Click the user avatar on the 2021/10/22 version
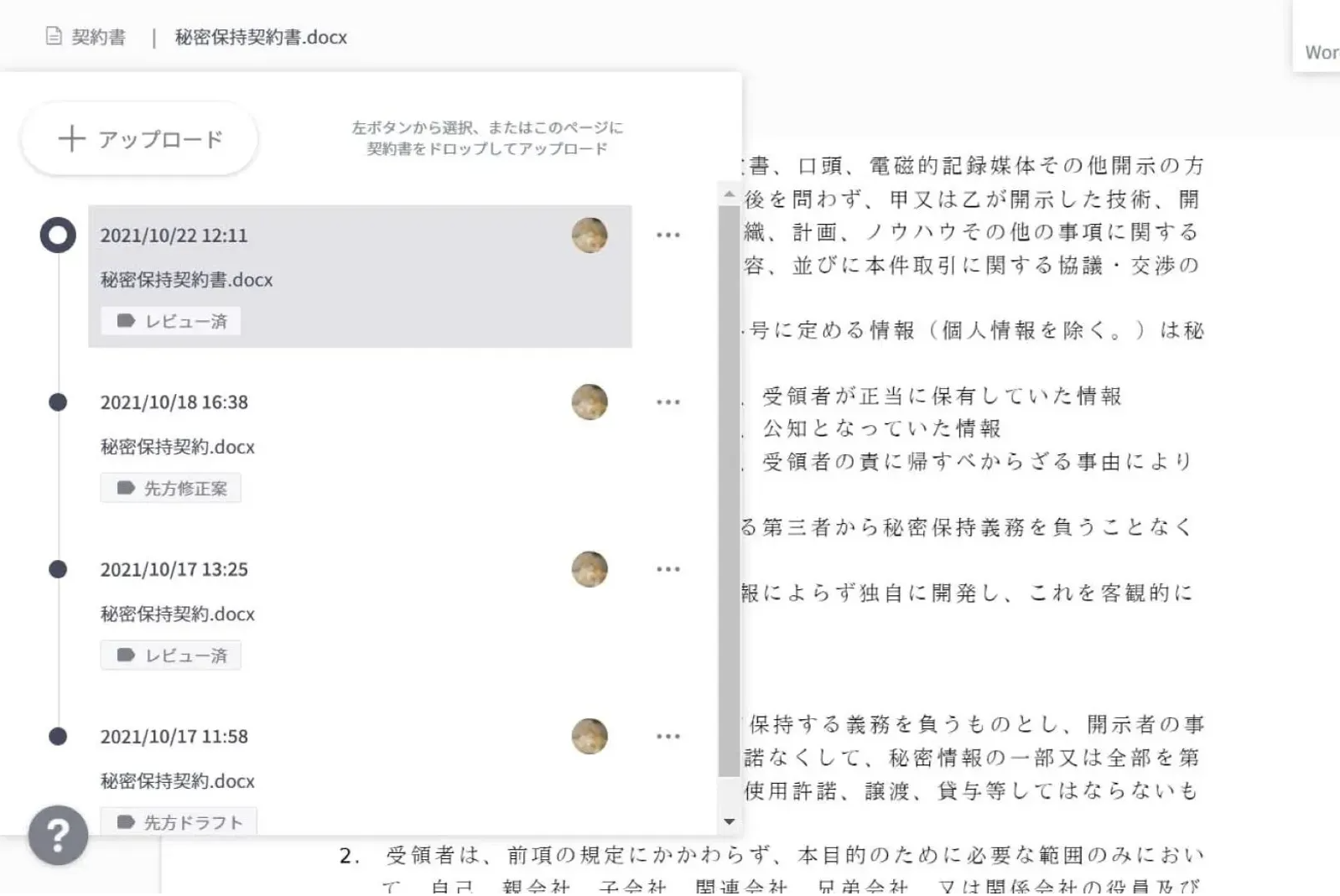1340x896 pixels. pyautogui.click(x=589, y=236)
